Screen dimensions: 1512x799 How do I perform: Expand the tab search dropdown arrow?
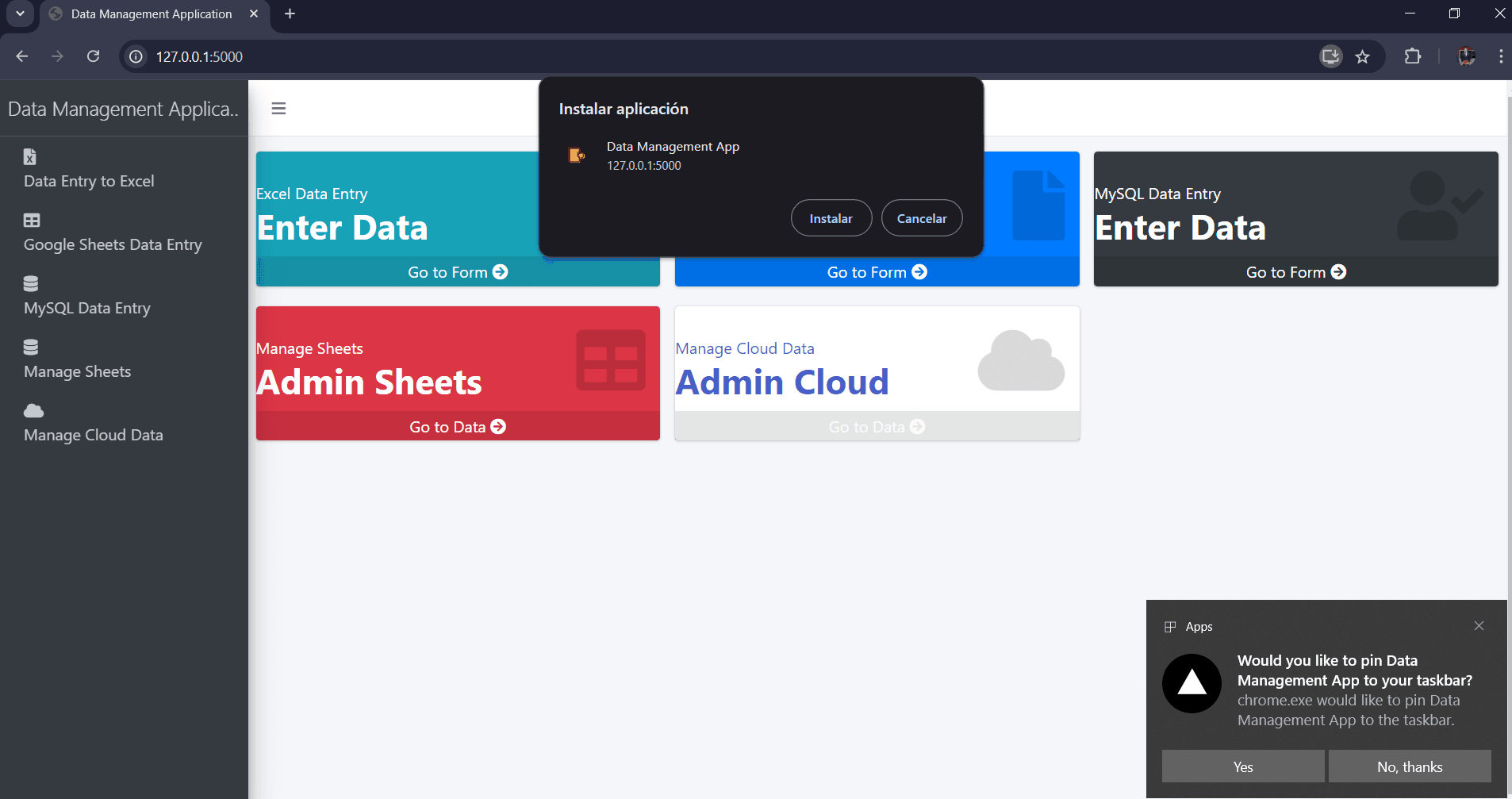point(20,13)
